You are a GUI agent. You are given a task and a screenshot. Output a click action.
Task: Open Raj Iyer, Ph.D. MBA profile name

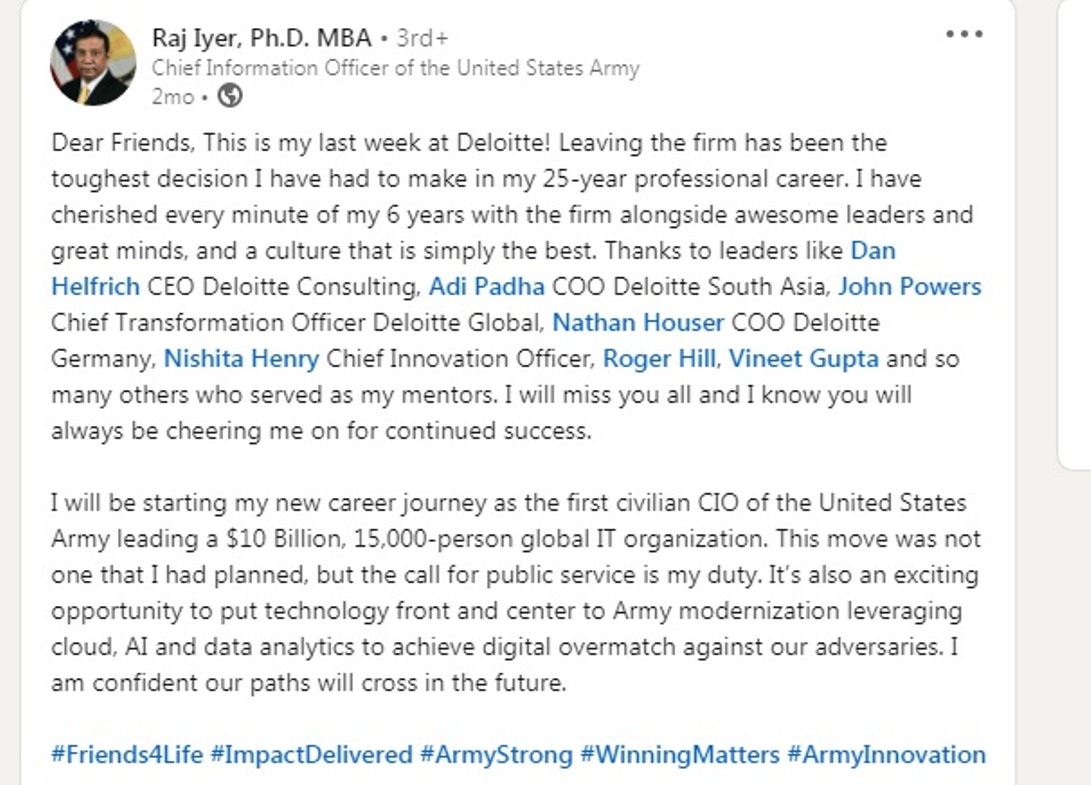point(262,38)
